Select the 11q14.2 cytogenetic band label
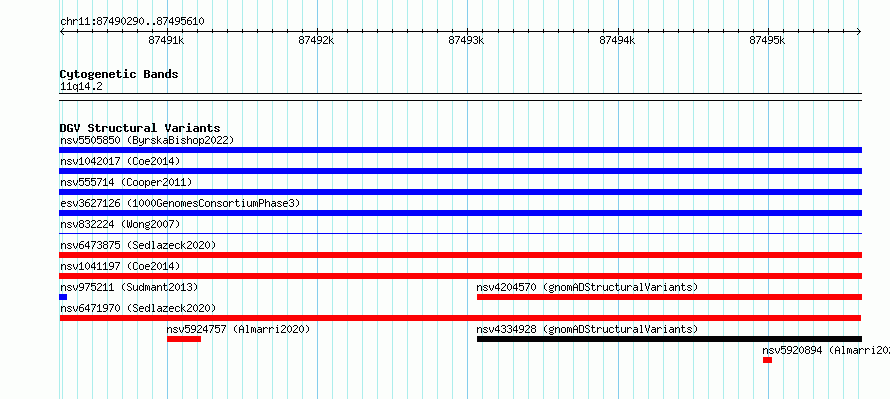Screen dimensions: 890x399 (81, 87)
